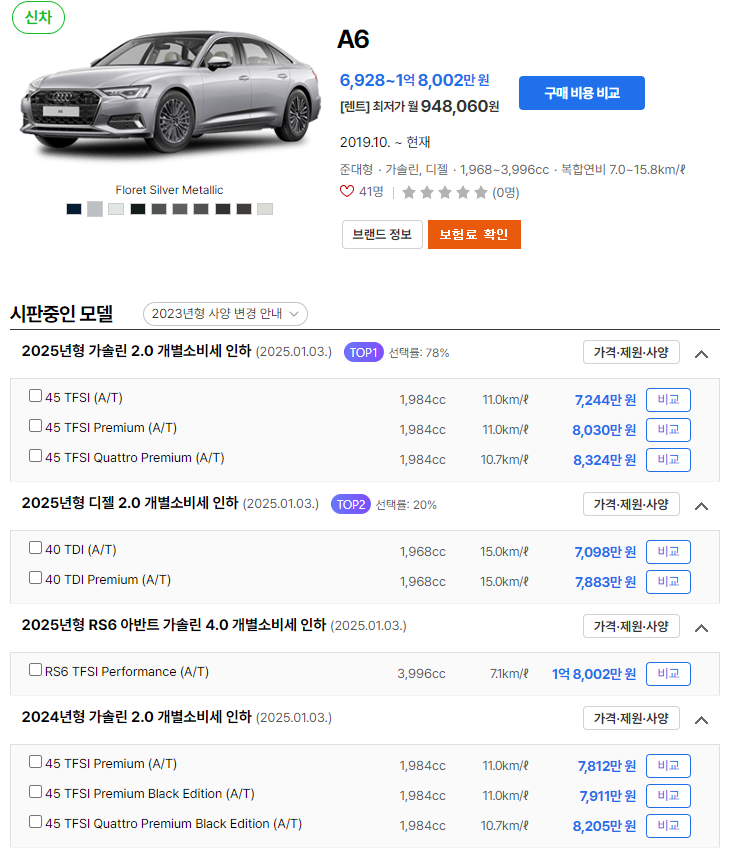This screenshot has width=735, height=850.
Task: Check the 40 TDI Premium (A/T) checkbox
Action: [x=36, y=577]
